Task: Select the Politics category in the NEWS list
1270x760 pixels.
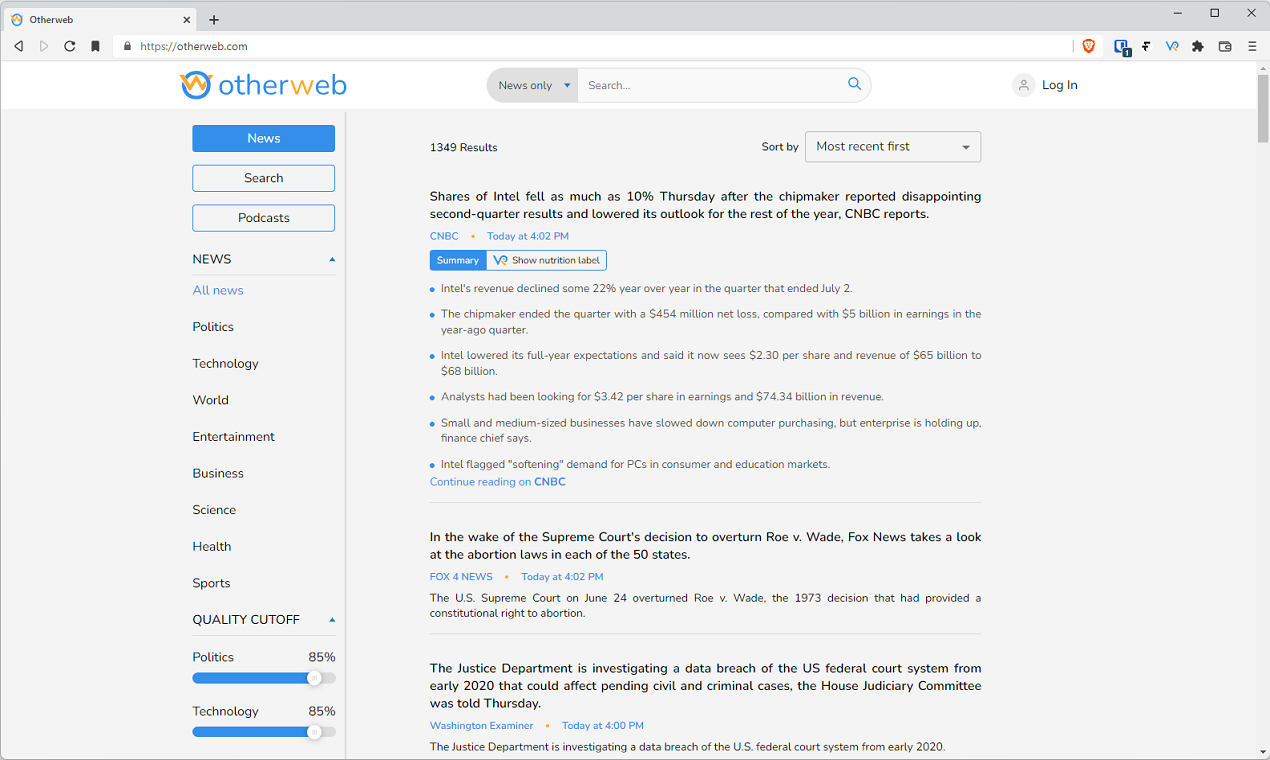Action: 213,327
